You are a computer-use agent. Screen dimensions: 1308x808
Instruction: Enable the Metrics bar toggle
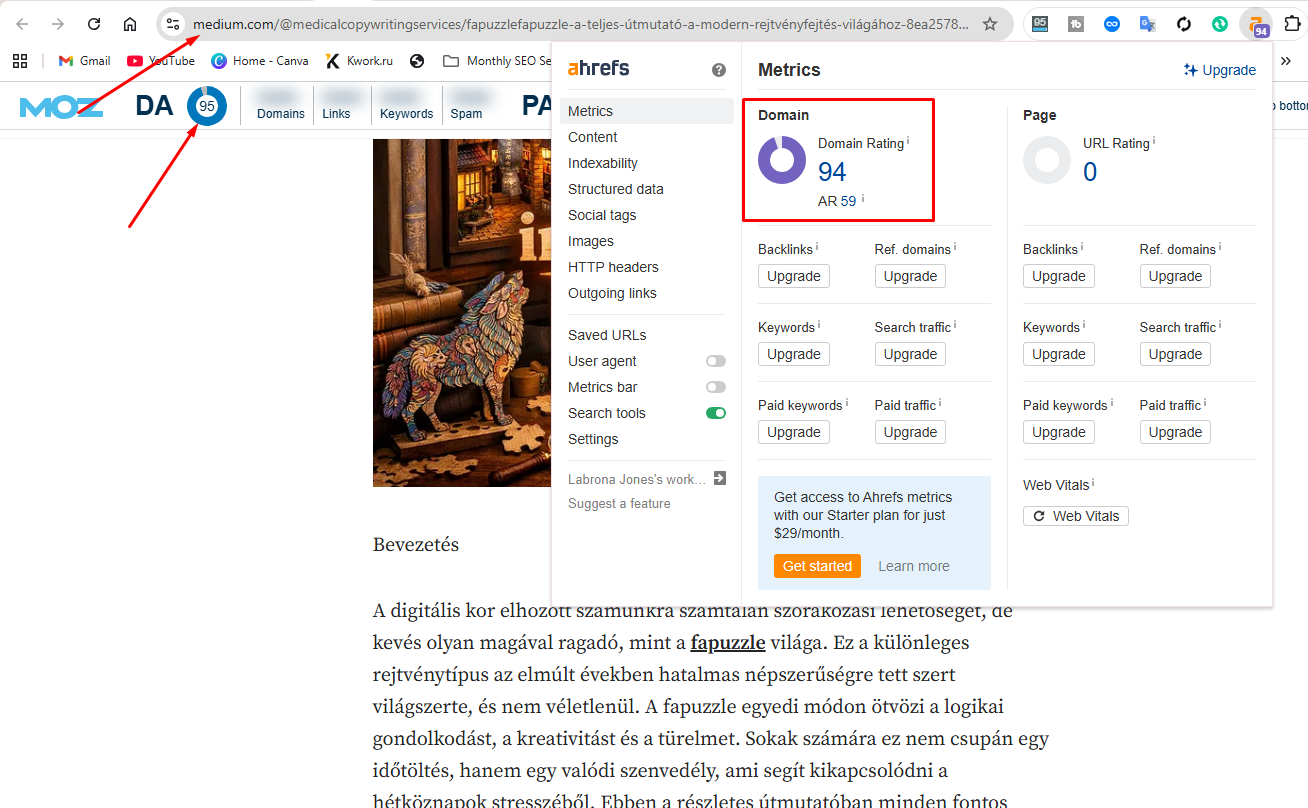[x=715, y=387]
